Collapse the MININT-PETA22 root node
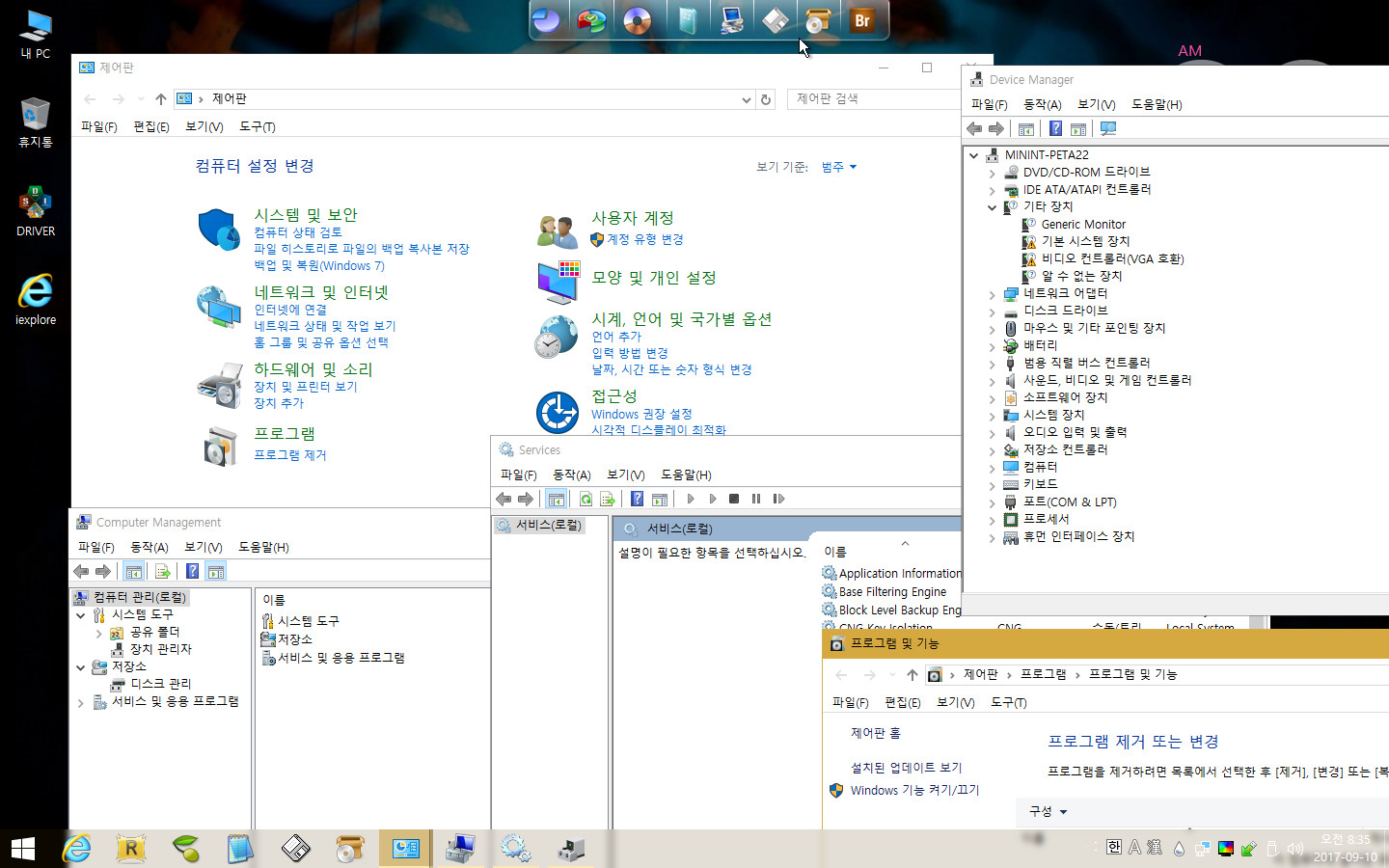The height and width of the screenshot is (868, 1389). point(974,154)
